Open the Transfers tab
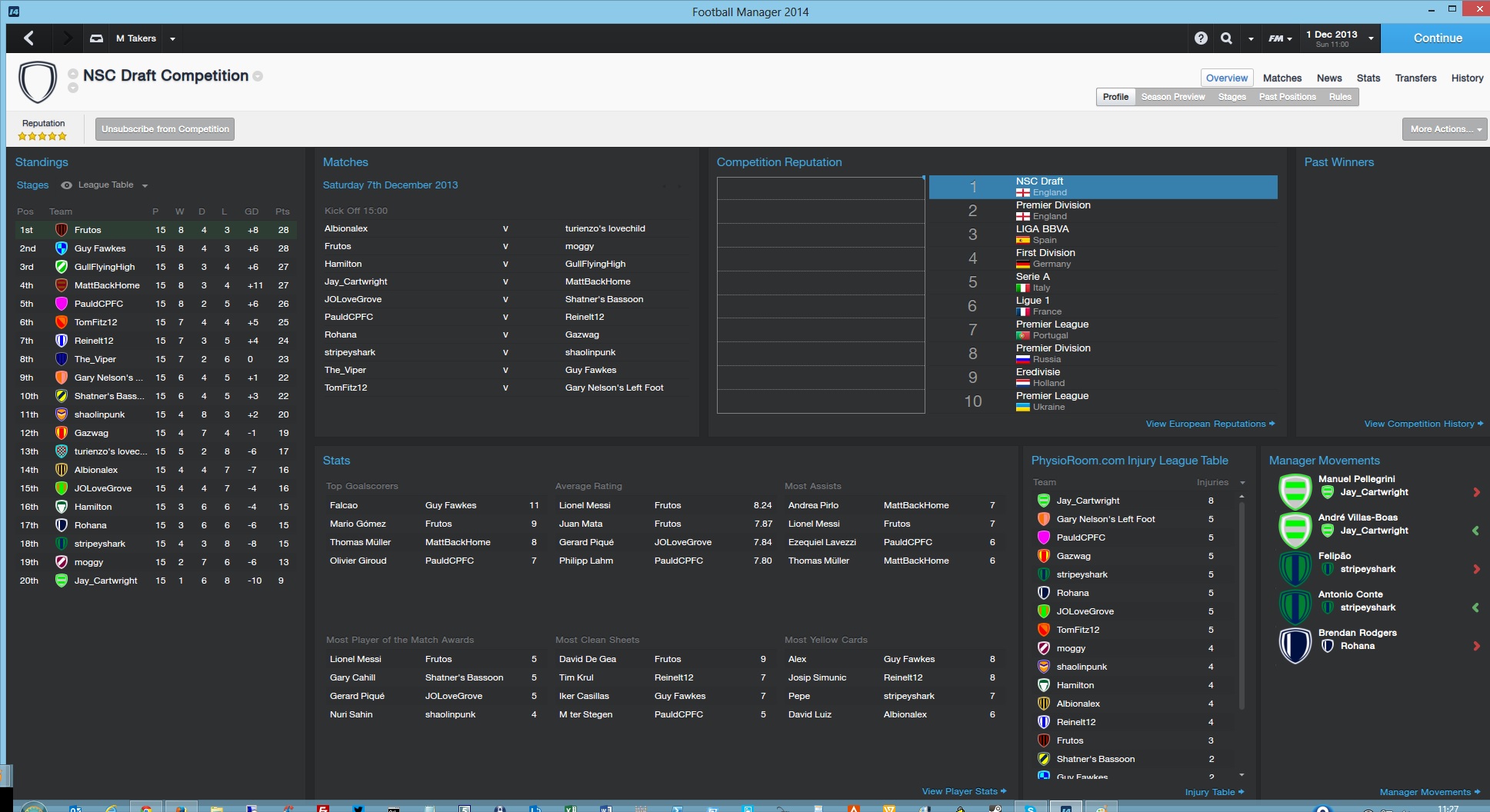1490x812 pixels. [1415, 78]
